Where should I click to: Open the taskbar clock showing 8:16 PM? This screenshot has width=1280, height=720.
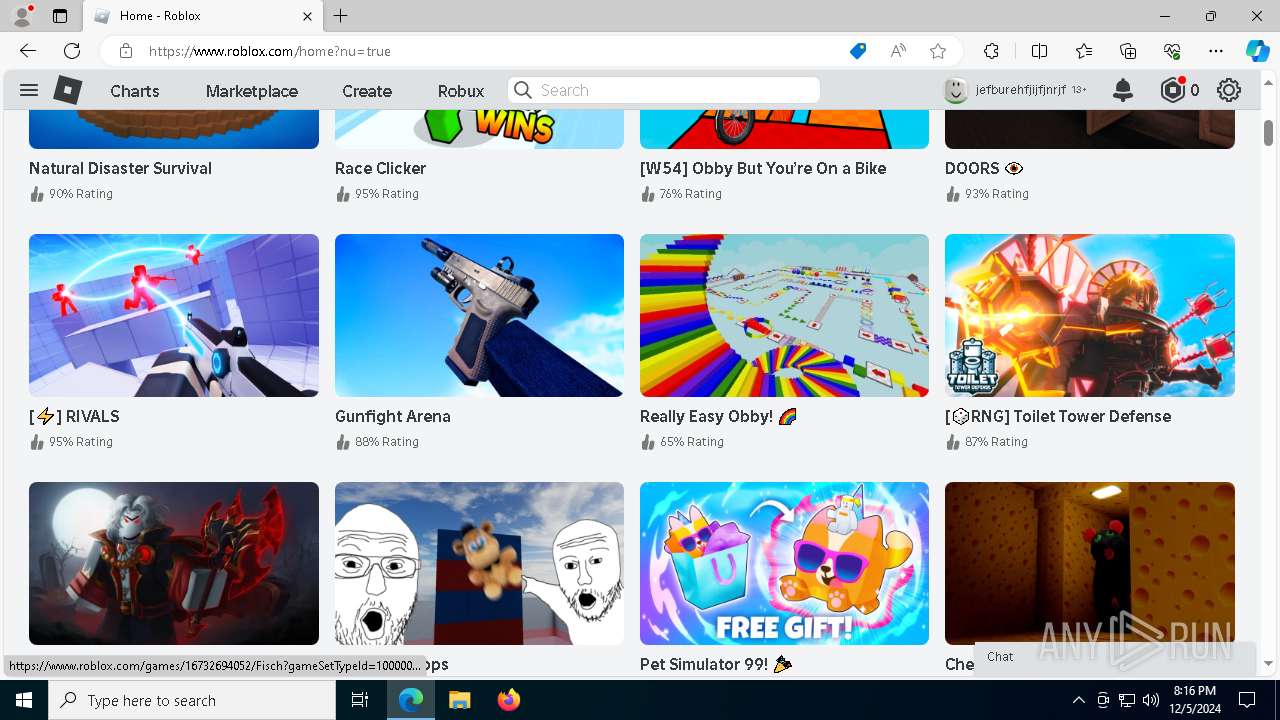(1194, 700)
